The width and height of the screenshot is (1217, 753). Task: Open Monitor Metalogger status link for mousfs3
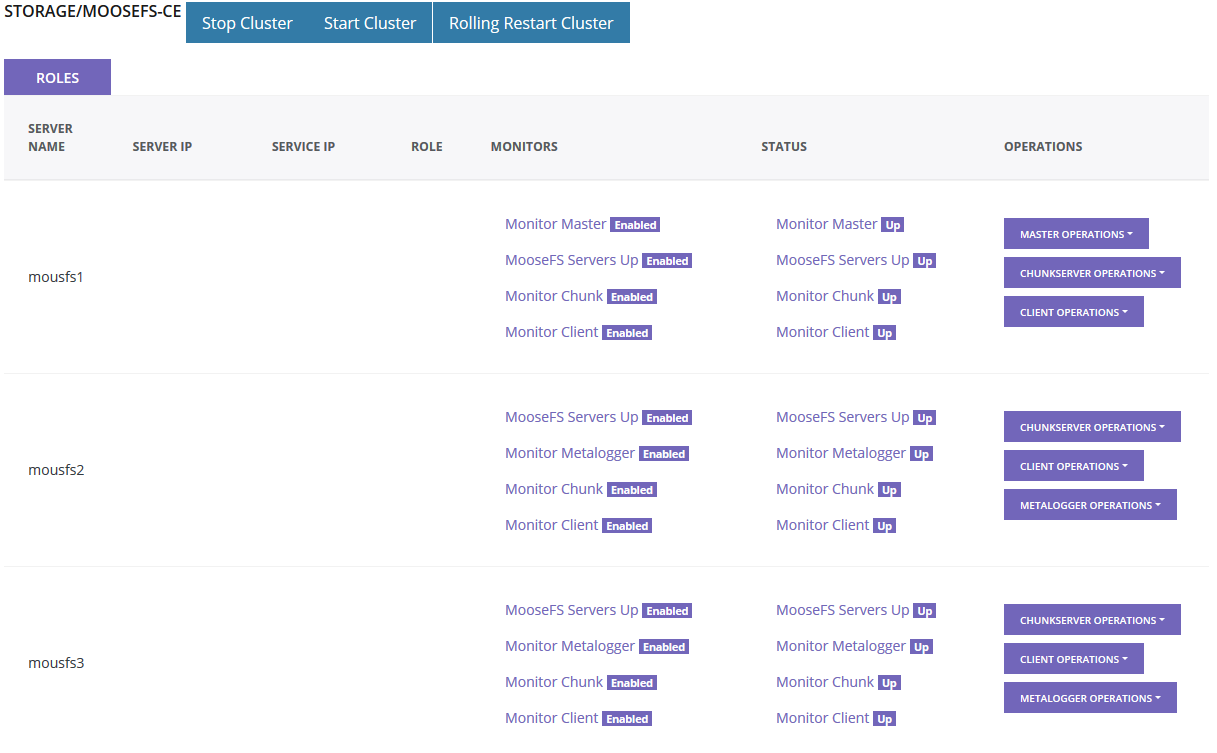841,646
